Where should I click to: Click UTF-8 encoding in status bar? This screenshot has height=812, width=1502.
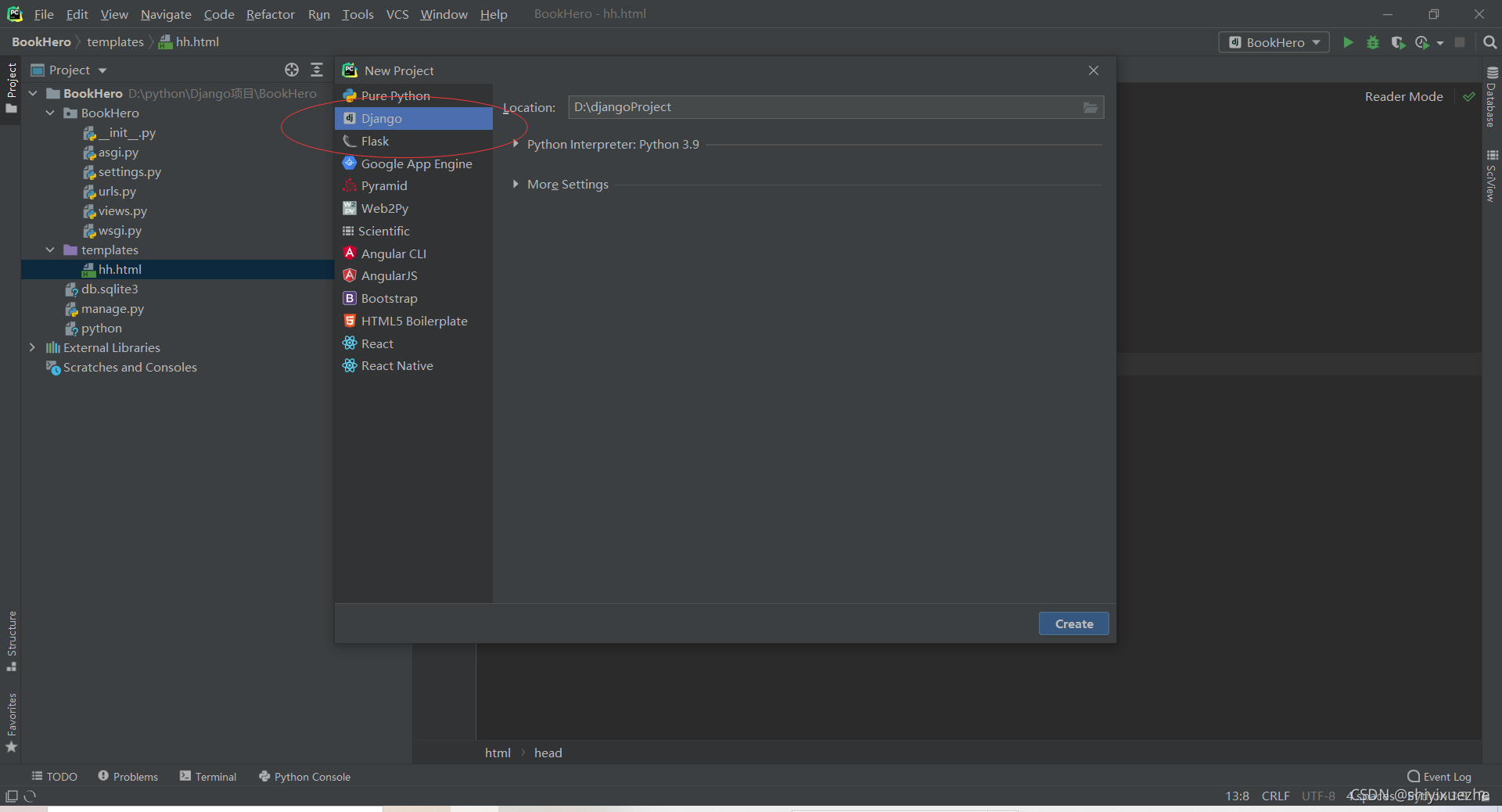pos(1318,796)
